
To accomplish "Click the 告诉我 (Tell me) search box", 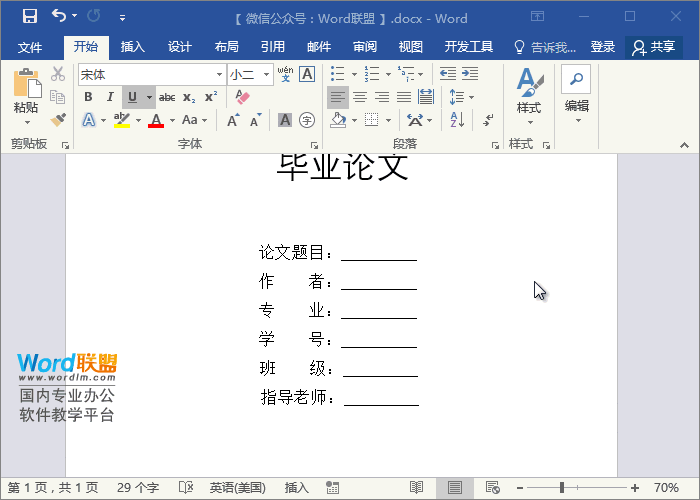I will (545, 47).
